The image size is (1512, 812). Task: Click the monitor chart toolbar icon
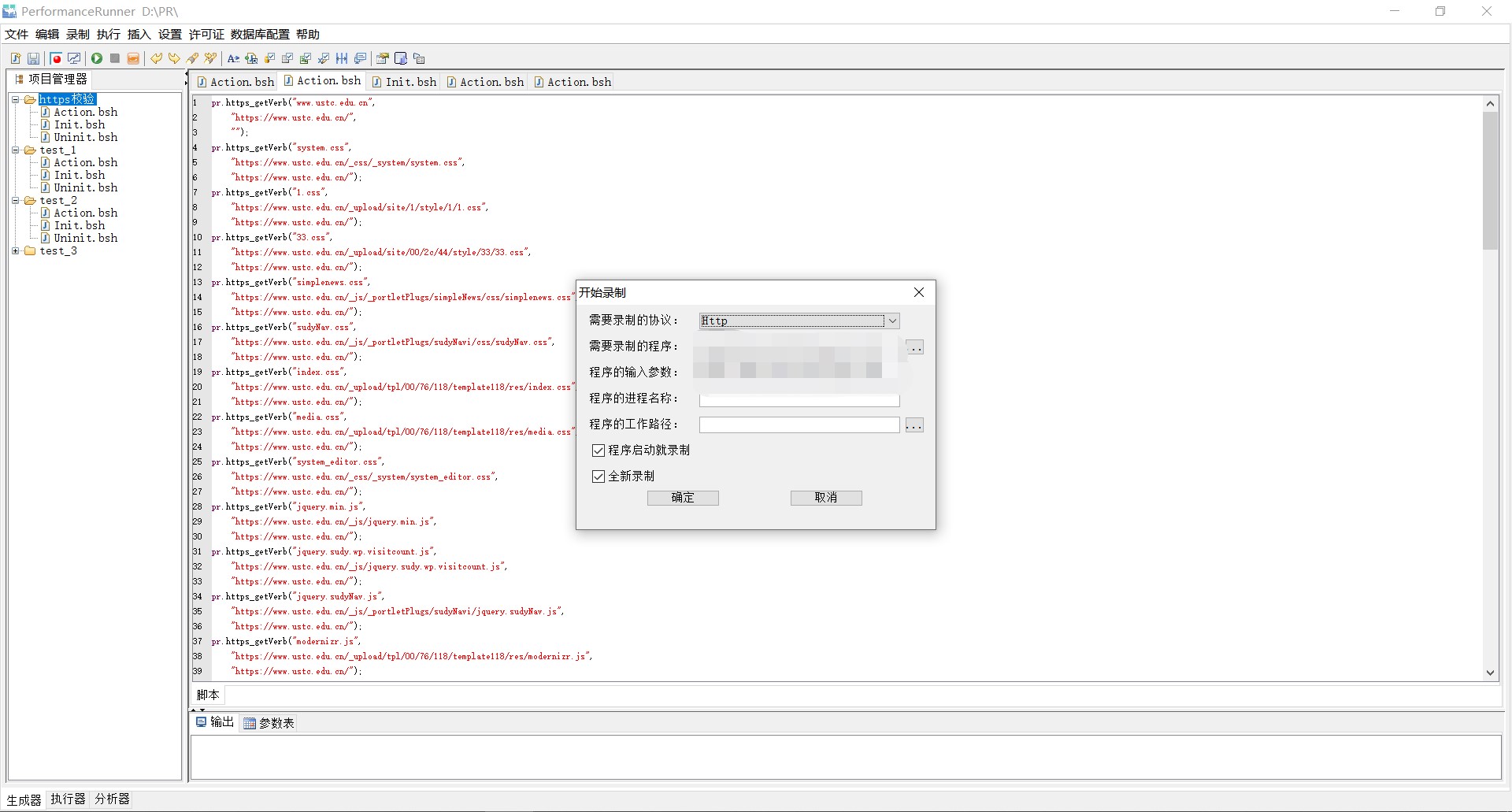tap(74, 58)
